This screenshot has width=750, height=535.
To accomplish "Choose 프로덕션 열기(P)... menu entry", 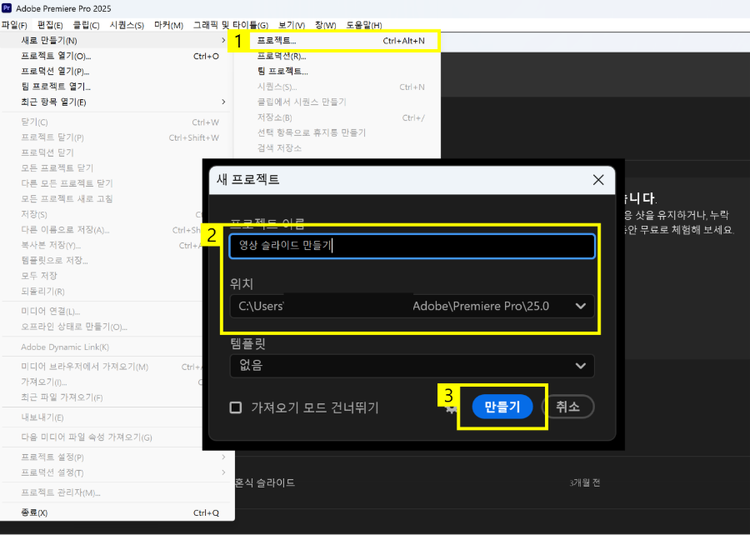I will tap(117, 71).
